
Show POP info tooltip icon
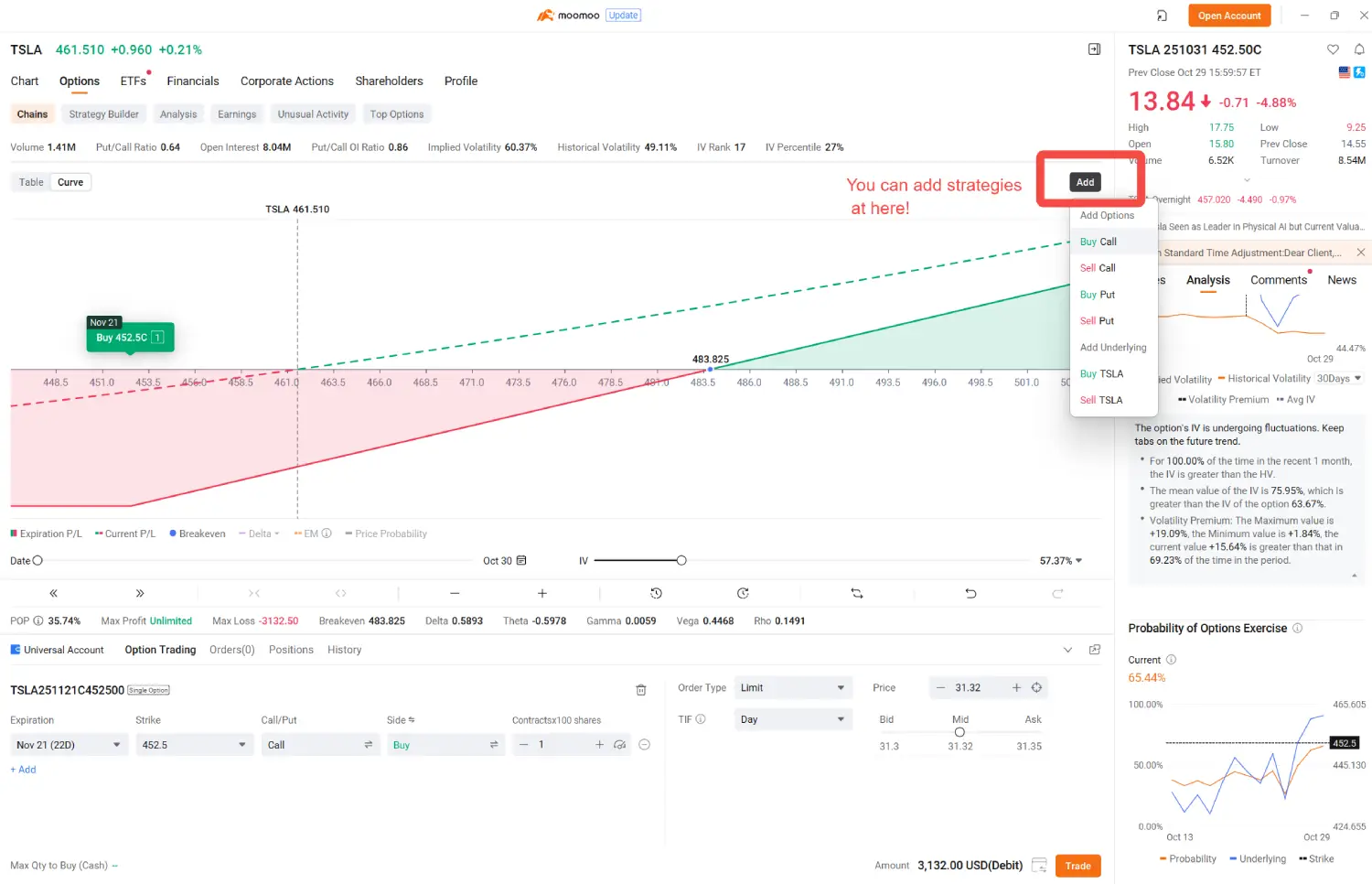click(x=38, y=620)
